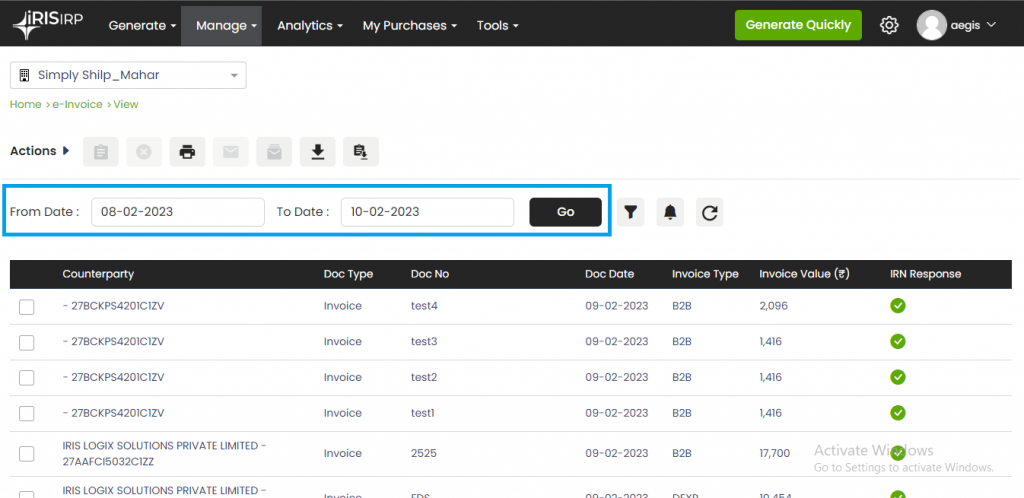Screen dimensions: 1024x498
Task: Click invoice value 2,096
Action: click(x=773, y=306)
